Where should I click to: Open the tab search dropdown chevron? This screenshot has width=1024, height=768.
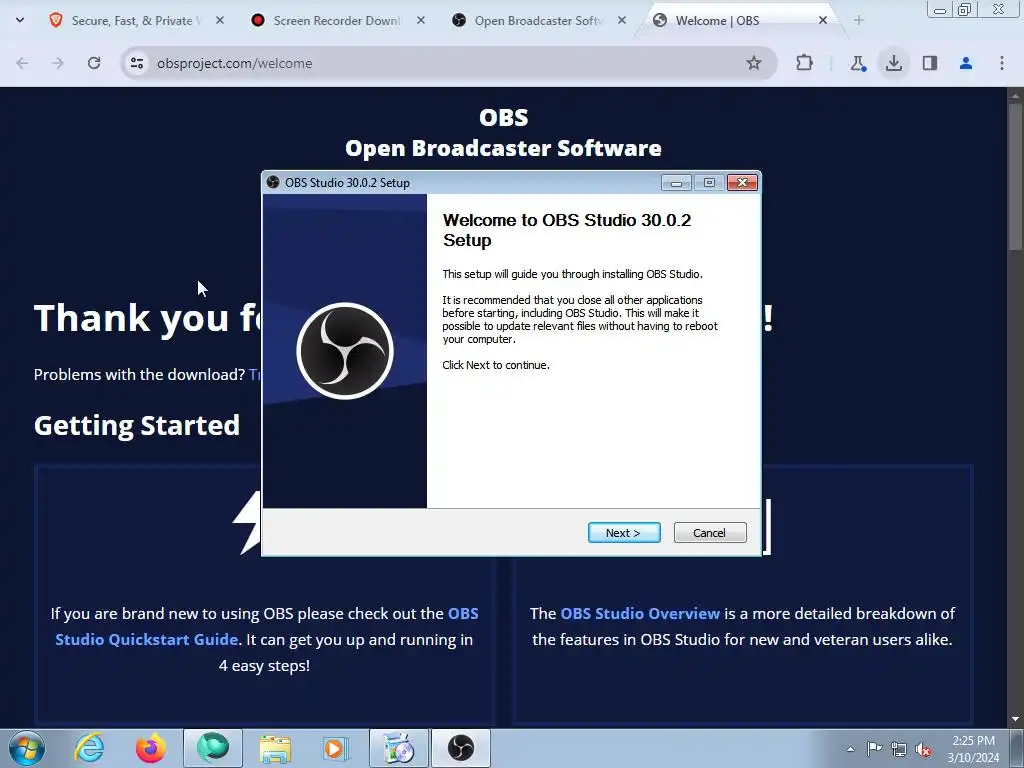coord(20,20)
